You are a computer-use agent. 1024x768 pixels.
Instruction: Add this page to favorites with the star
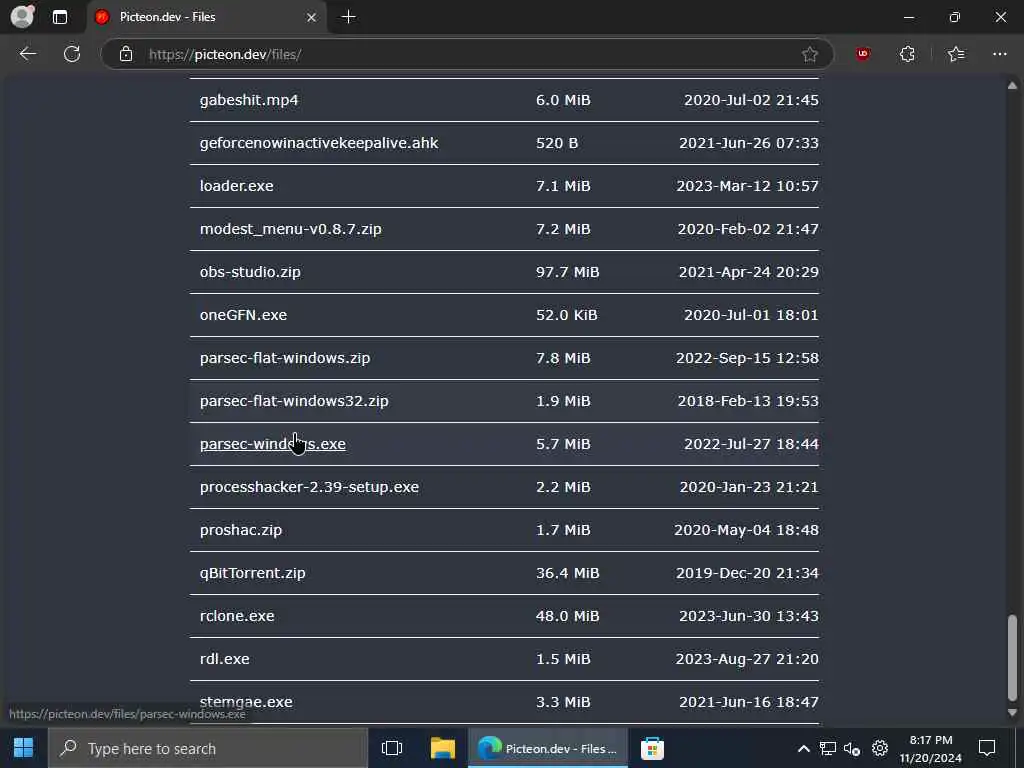pos(810,54)
